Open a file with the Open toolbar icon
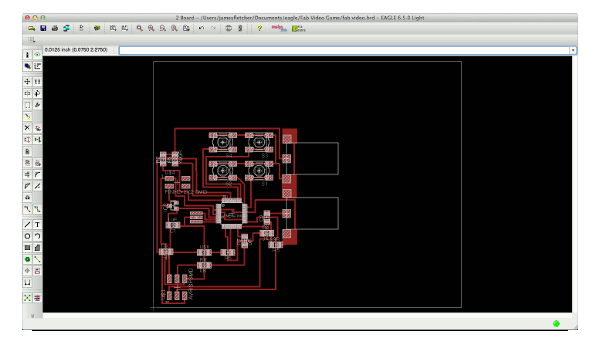Screen dimensions: 600x360 click(32, 28)
